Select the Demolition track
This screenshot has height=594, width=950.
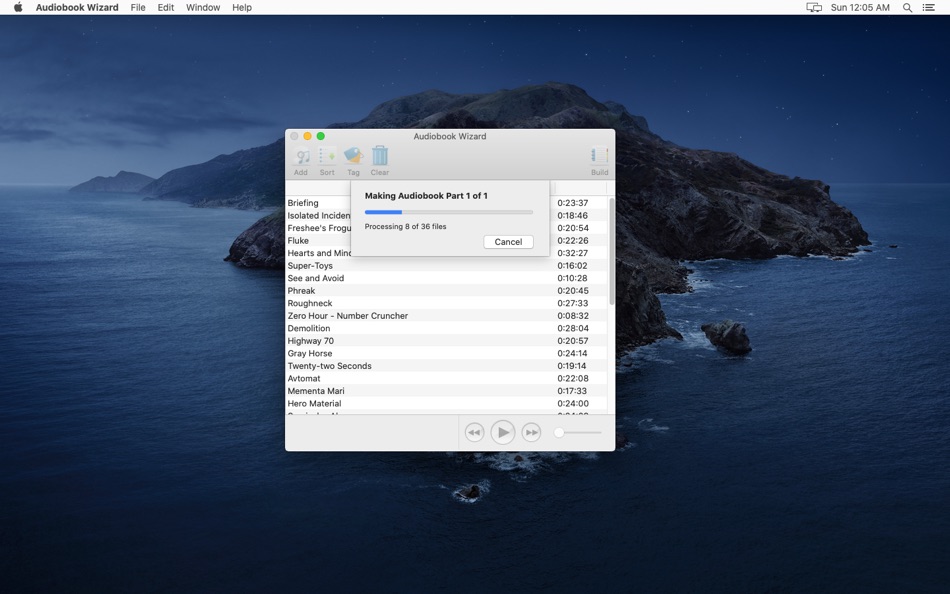click(x=447, y=329)
